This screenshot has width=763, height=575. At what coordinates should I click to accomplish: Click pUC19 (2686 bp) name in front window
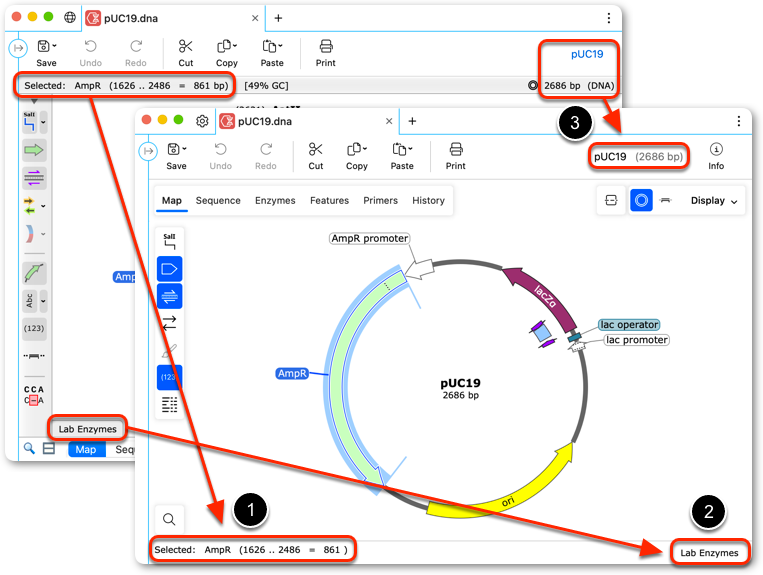tap(638, 157)
